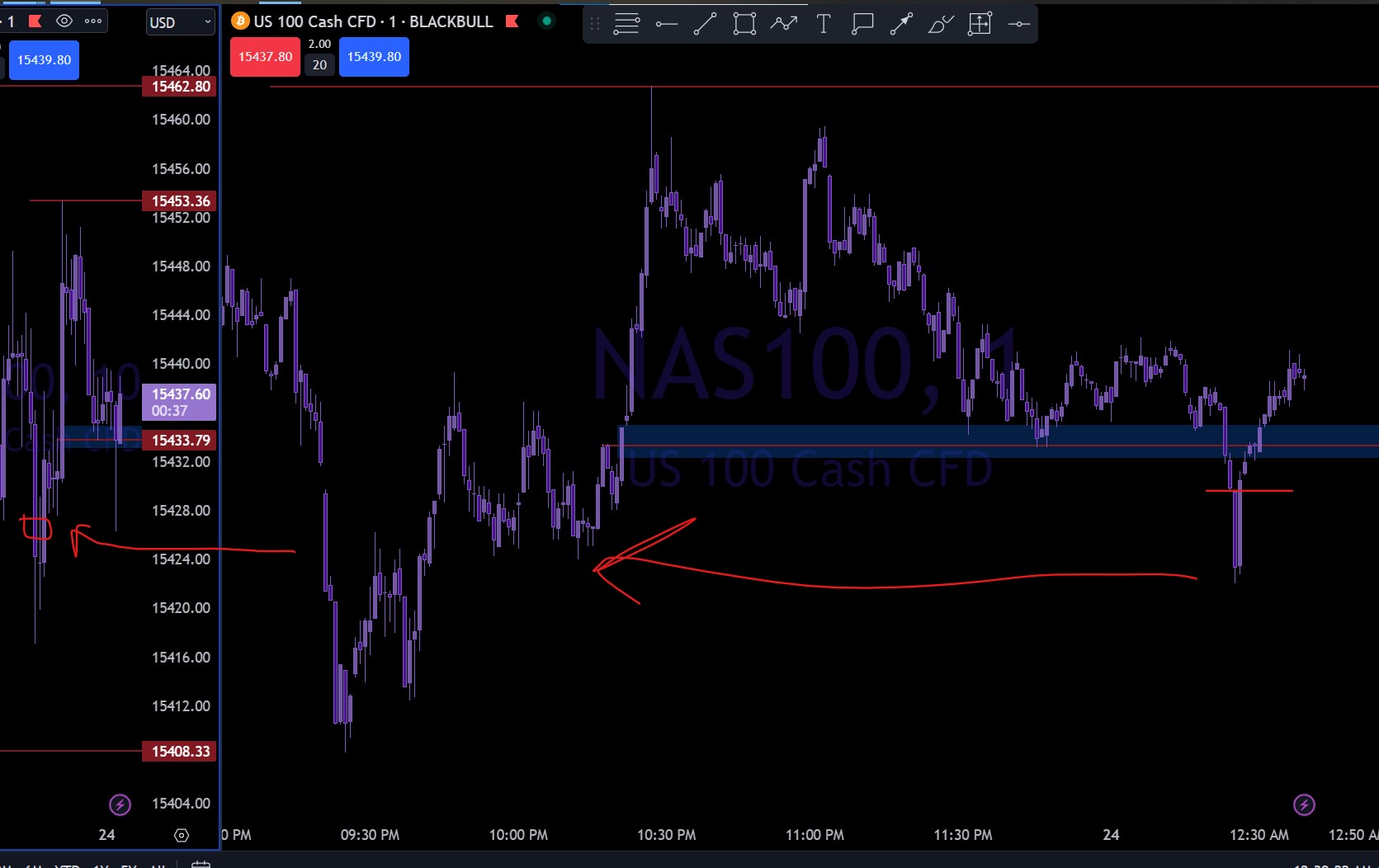The height and width of the screenshot is (868, 1379).
Task: Select the arrow drawing tool
Action: (x=901, y=24)
